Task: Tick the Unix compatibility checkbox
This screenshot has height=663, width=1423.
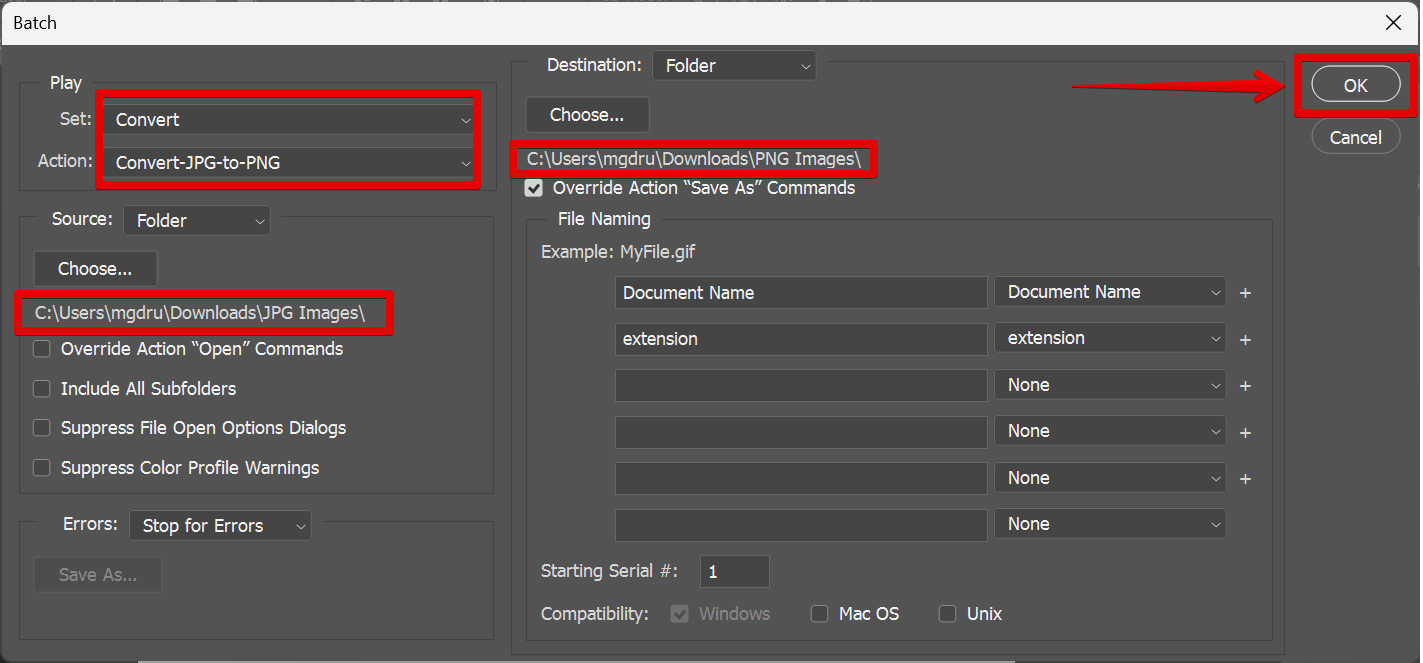Action: click(x=947, y=614)
